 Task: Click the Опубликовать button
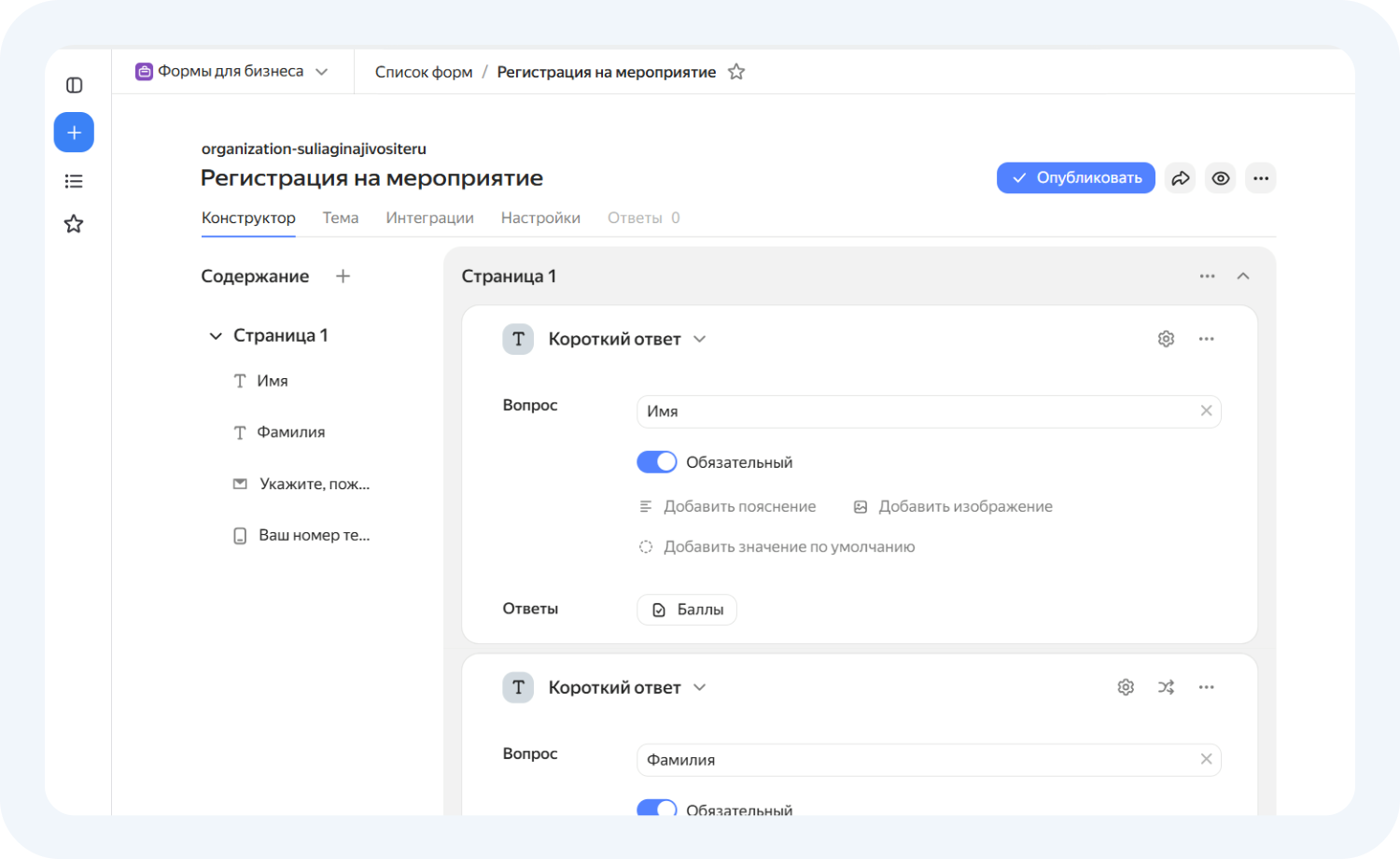[x=1076, y=178]
